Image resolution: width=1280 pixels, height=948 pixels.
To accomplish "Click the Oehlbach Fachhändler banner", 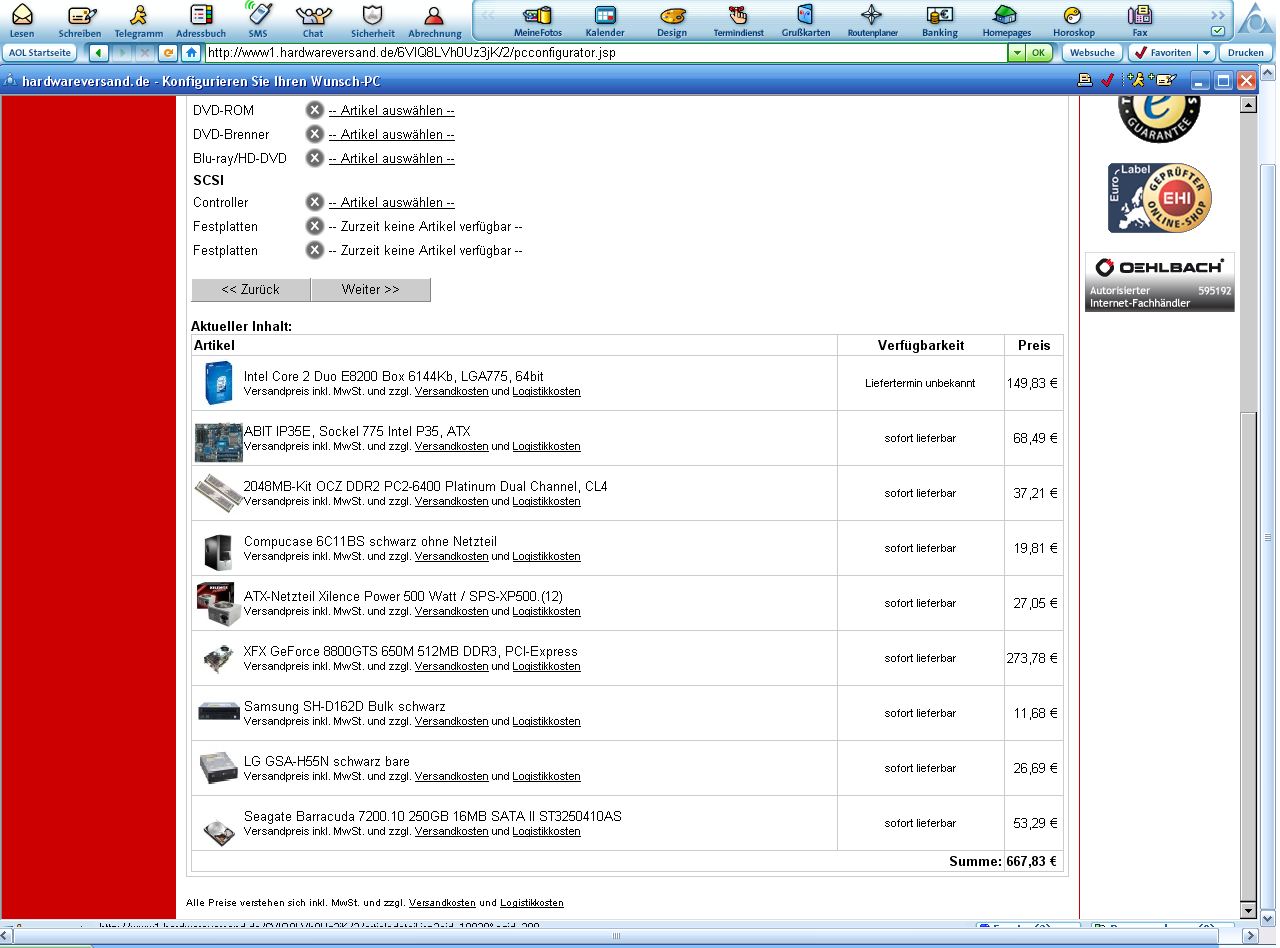I will pos(1160,282).
